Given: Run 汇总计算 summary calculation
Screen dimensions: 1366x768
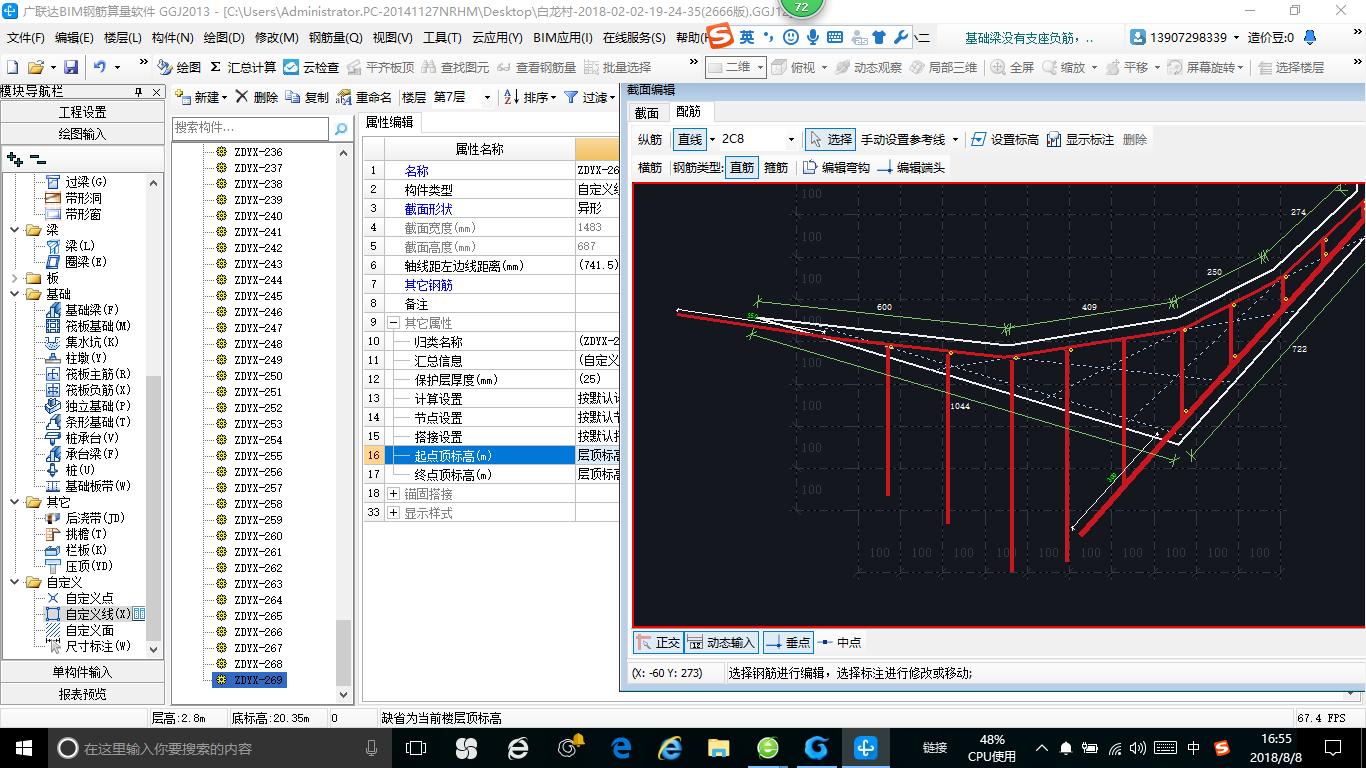Looking at the screenshot, I should coord(243,67).
